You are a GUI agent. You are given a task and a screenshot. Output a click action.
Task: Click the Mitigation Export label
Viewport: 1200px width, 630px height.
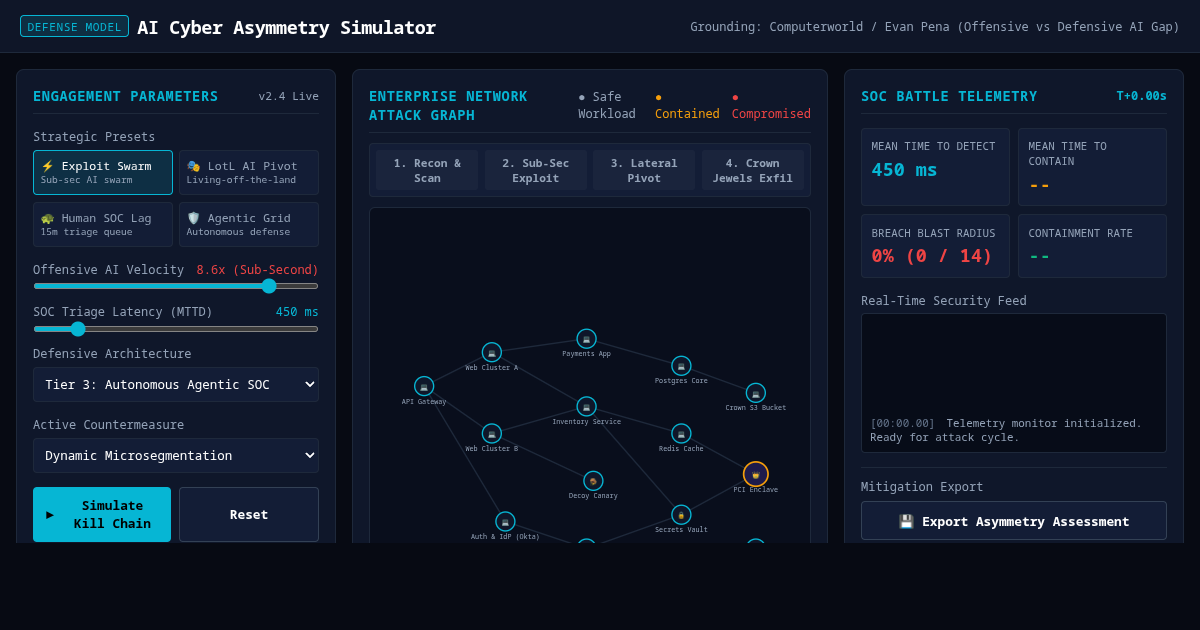[922, 487]
